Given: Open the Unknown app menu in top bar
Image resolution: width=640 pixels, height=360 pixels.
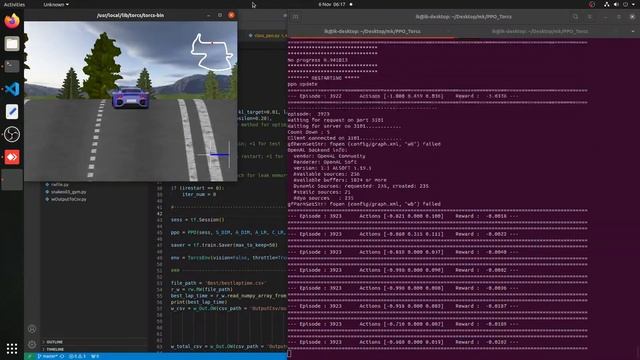Looking at the screenshot, I should pos(56,4).
